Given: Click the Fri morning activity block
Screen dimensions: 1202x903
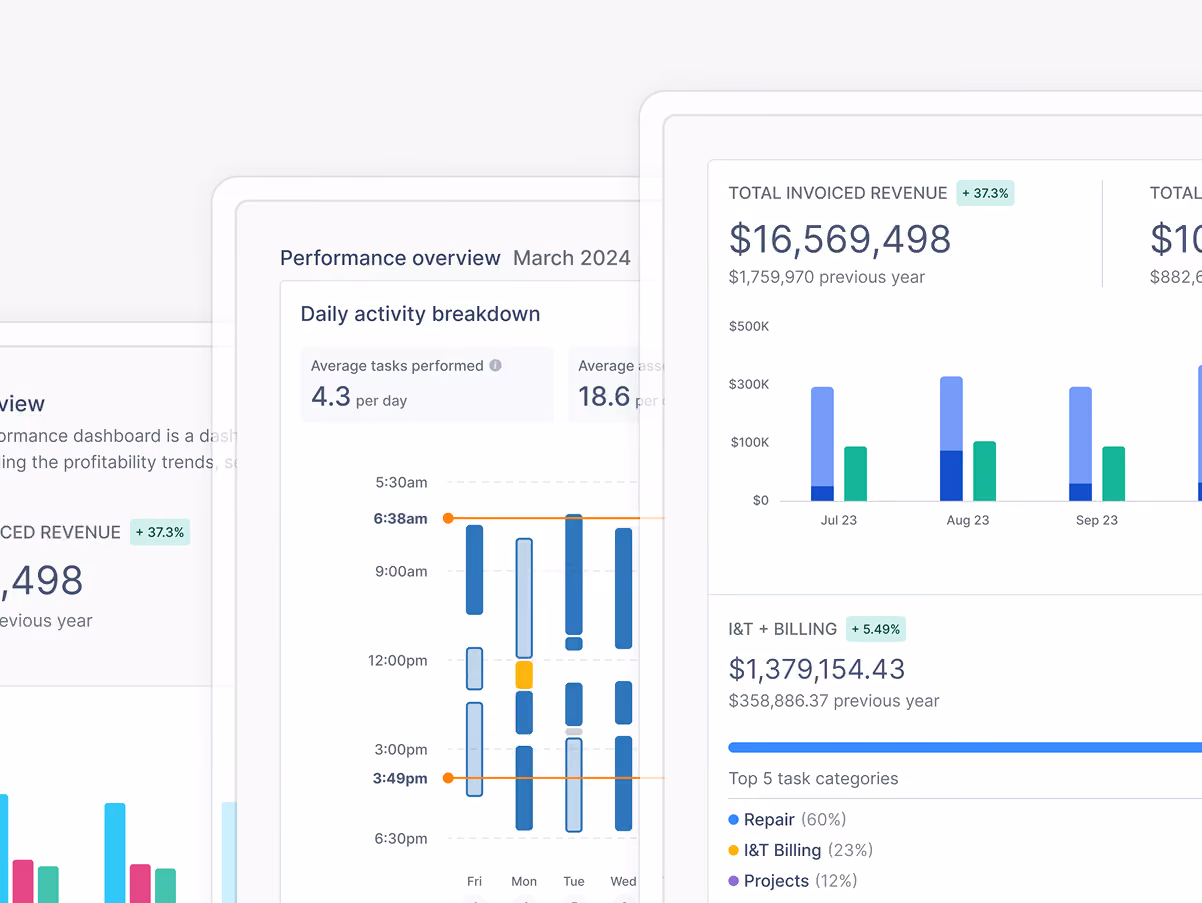Looking at the screenshot, I should click(474, 570).
